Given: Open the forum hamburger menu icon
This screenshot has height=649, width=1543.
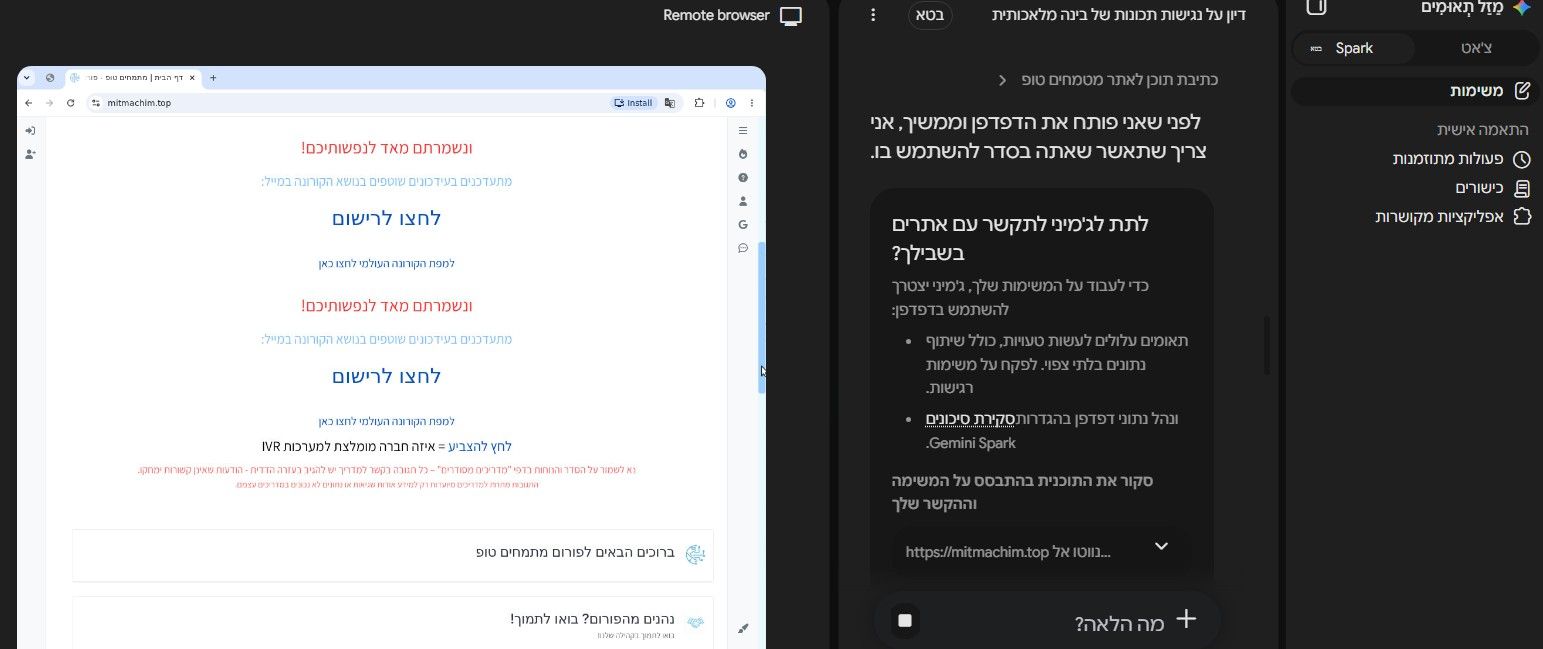Looking at the screenshot, I should point(743,131).
